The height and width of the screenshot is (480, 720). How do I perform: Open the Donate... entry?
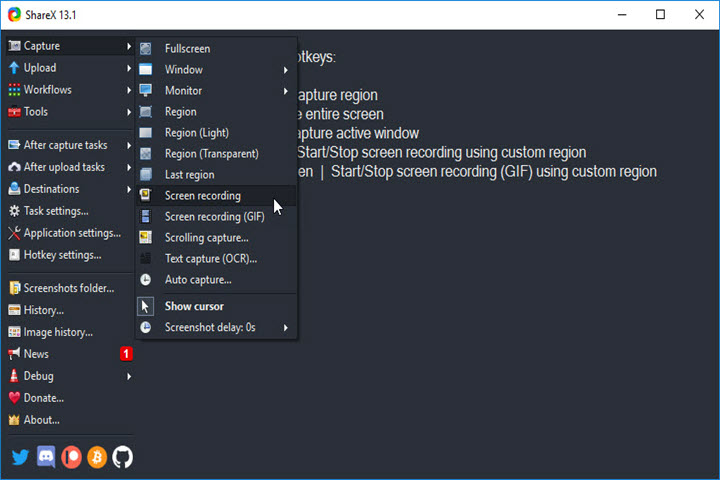(70, 398)
